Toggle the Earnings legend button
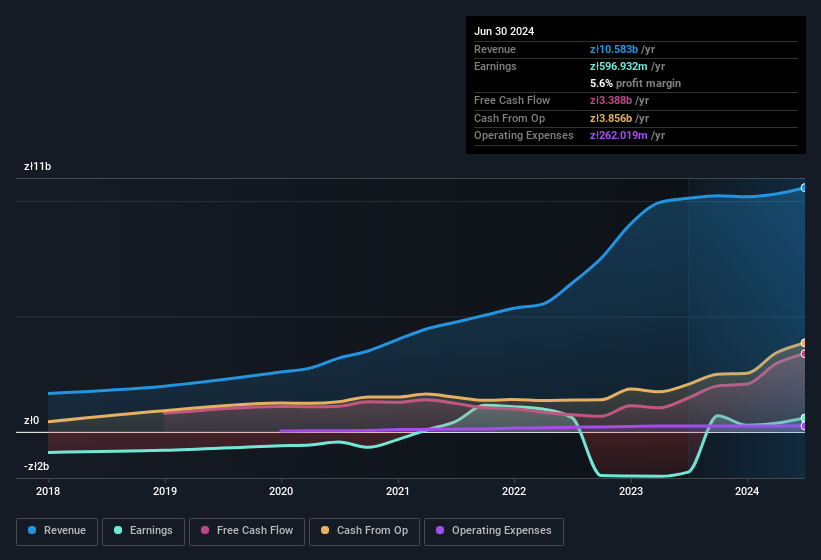 [143, 531]
